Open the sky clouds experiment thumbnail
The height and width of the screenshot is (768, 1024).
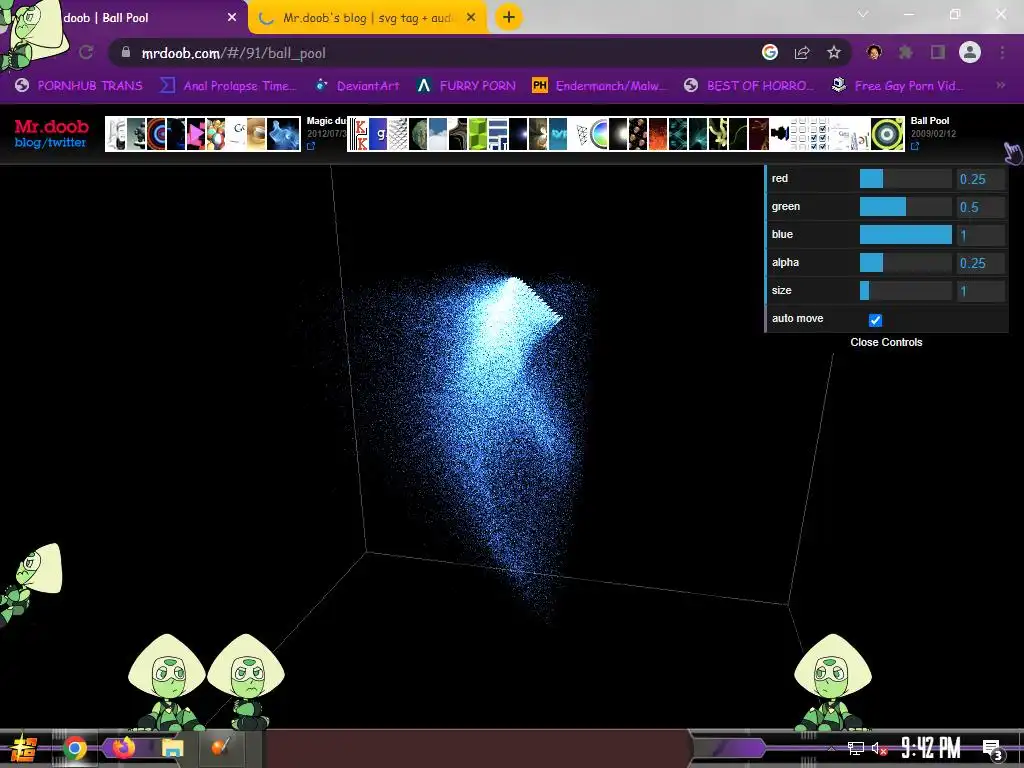[438, 134]
